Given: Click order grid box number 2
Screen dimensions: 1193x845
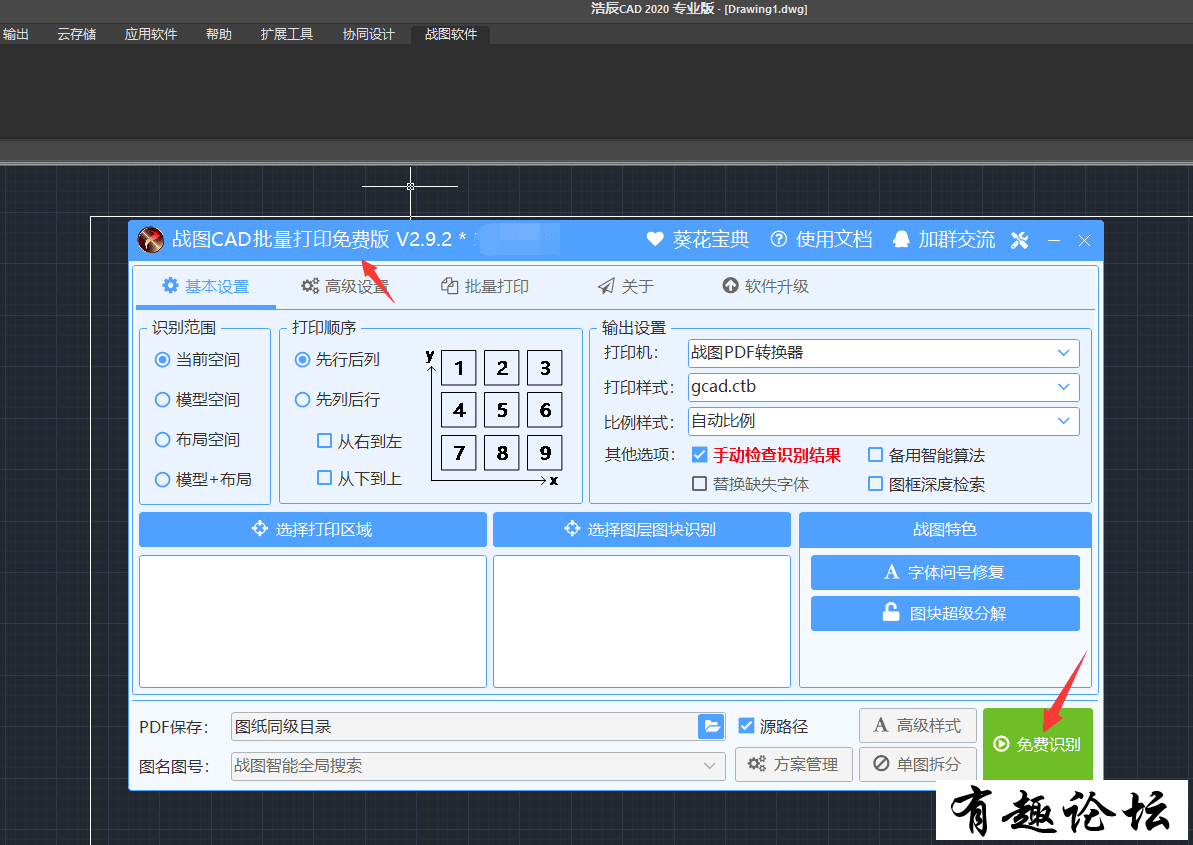Looking at the screenshot, I should (502, 368).
